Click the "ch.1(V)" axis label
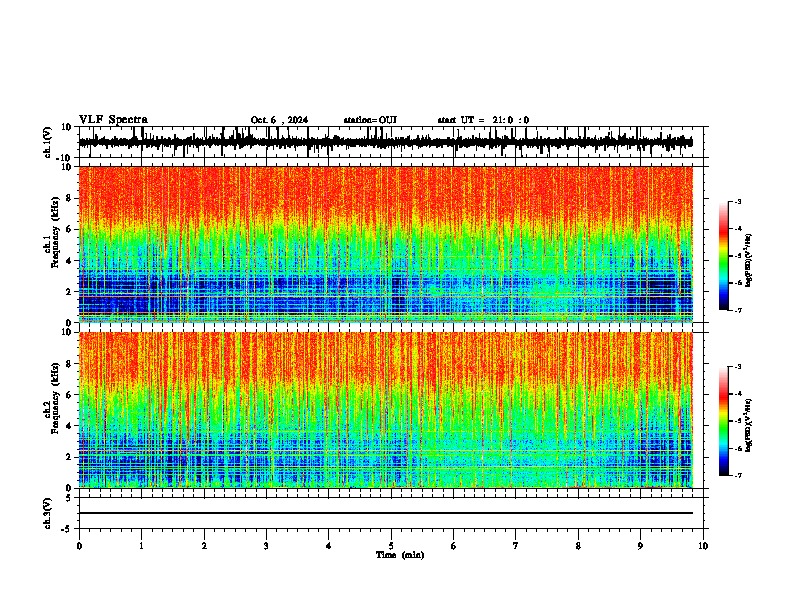The height and width of the screenshot is (612, 792). click(x=48, y=142)
